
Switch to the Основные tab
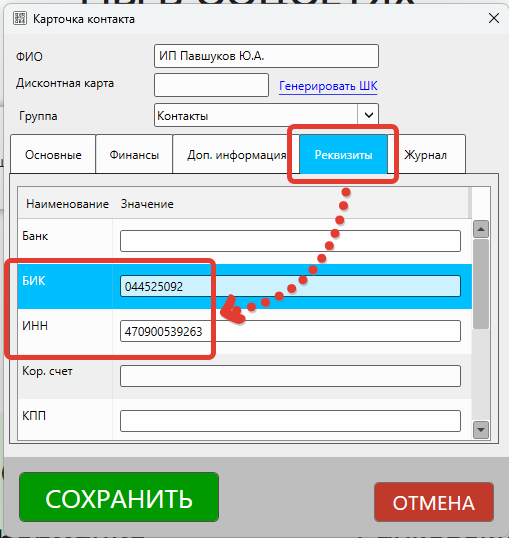click(53, 155)
